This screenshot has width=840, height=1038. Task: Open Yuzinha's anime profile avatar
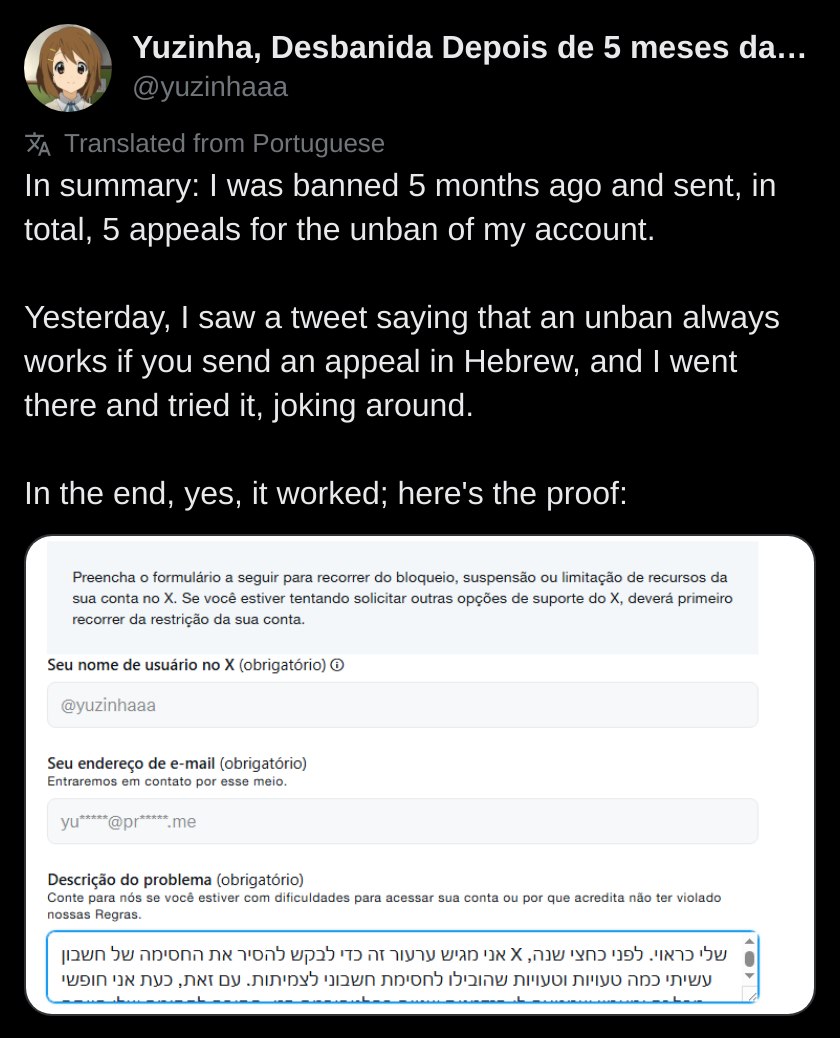pos(68,68)
